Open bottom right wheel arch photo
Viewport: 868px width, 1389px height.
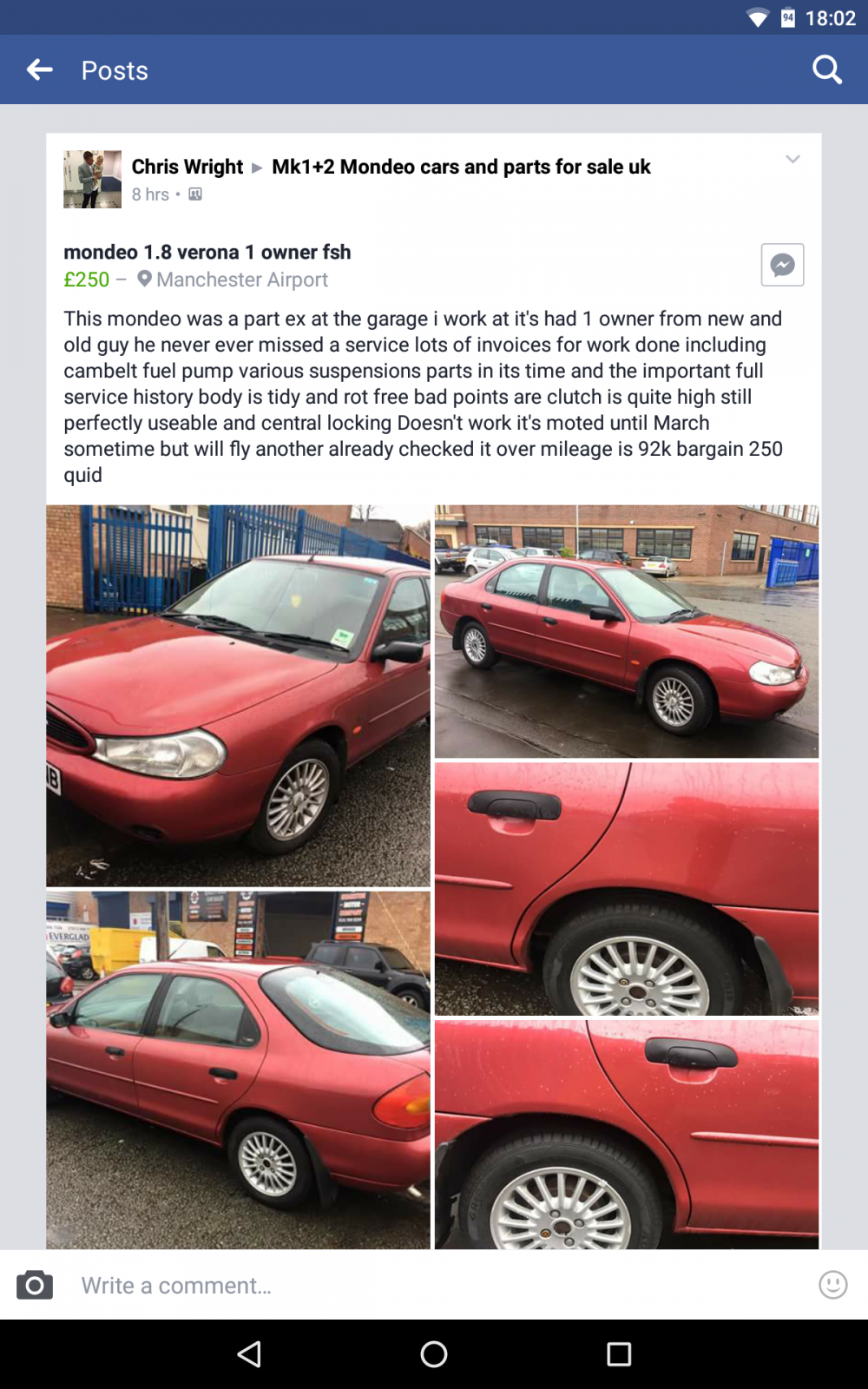pos(627,1135)
